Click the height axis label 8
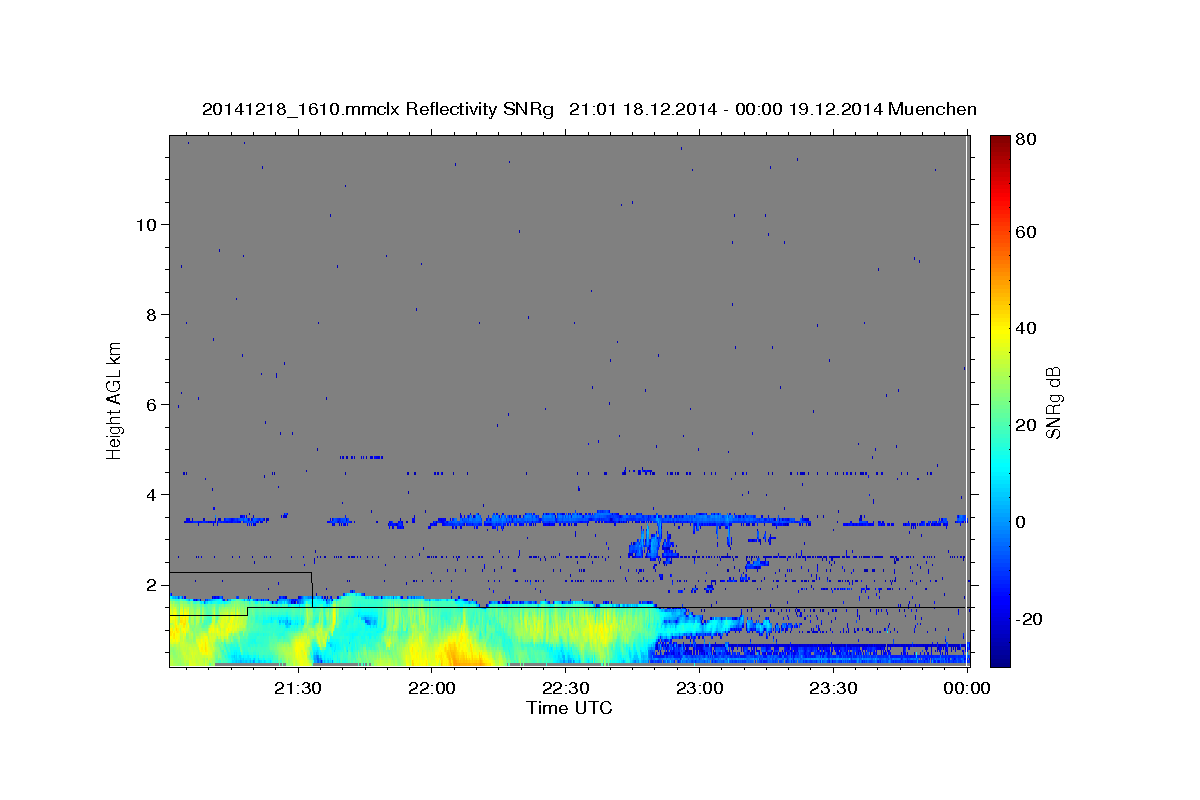The width and height of the screenshot is (1200, 800). click(x=152, y=314)
